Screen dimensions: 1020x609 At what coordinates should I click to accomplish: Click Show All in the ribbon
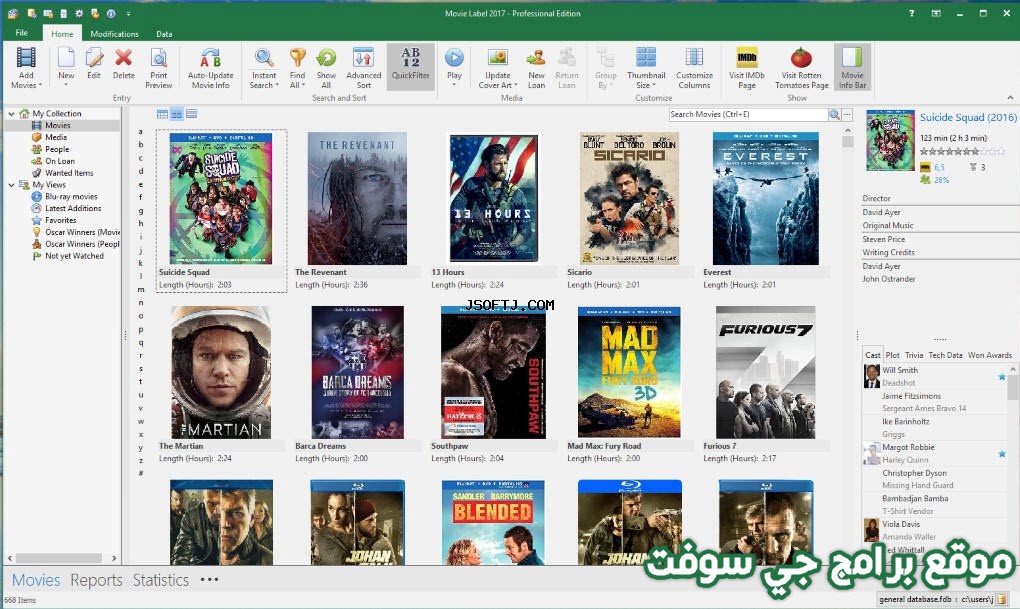tap(326, 68)
